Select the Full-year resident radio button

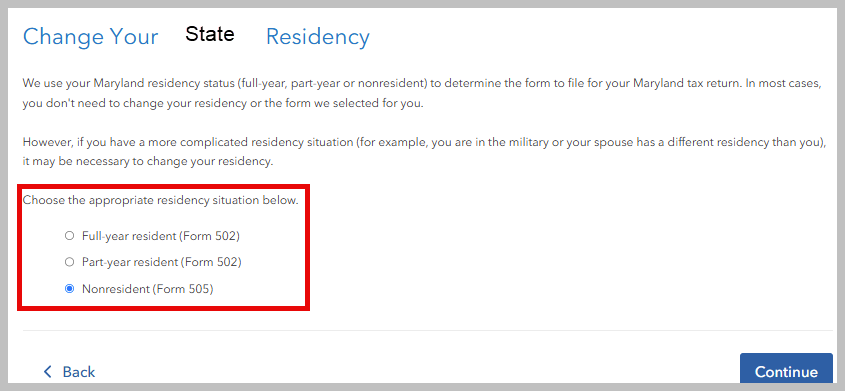[x=69, y=236]
